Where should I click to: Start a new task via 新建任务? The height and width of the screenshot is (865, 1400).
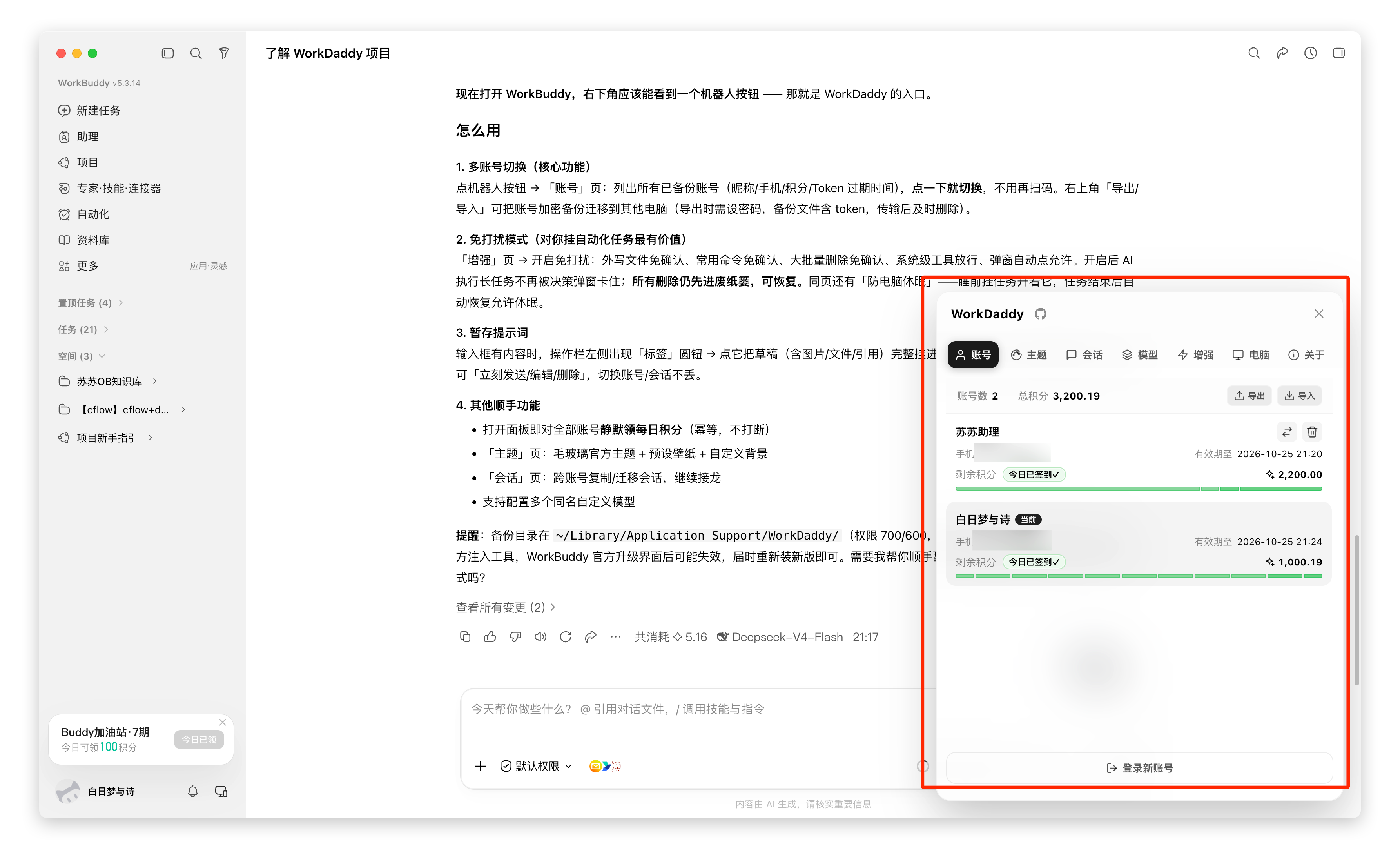point(90,111)
